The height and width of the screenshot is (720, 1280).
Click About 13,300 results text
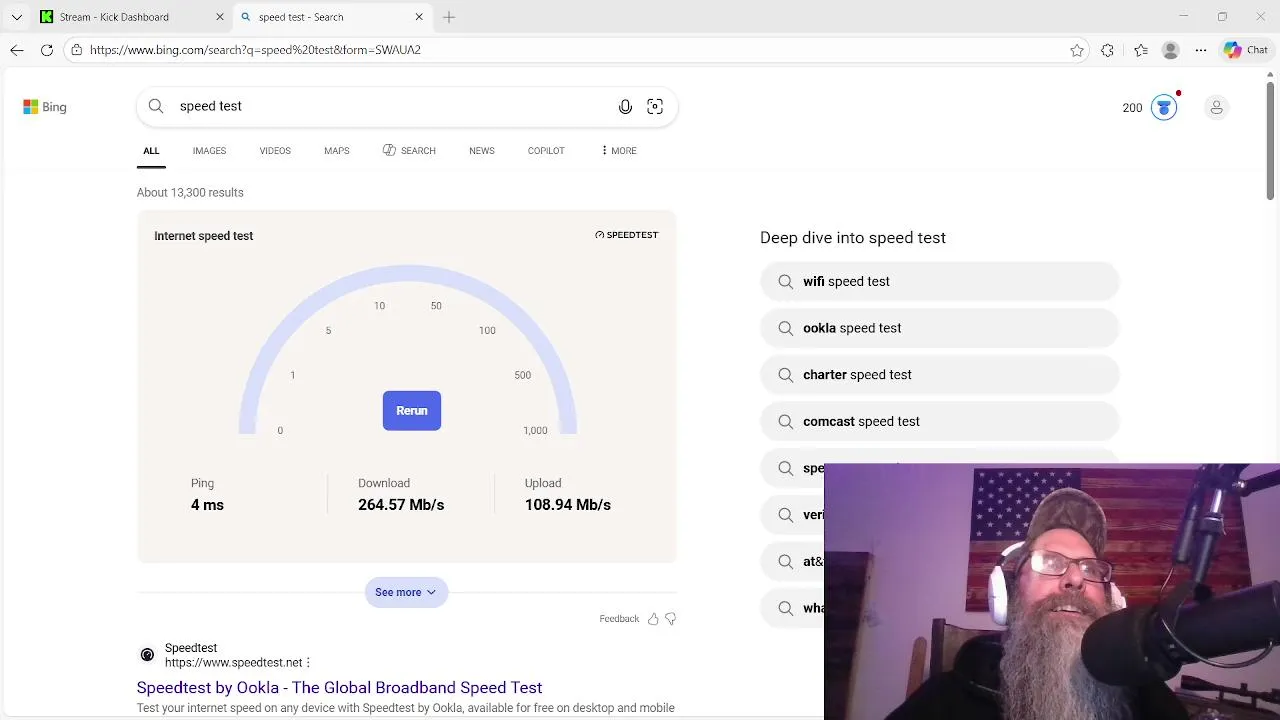(x=190, y=193)
